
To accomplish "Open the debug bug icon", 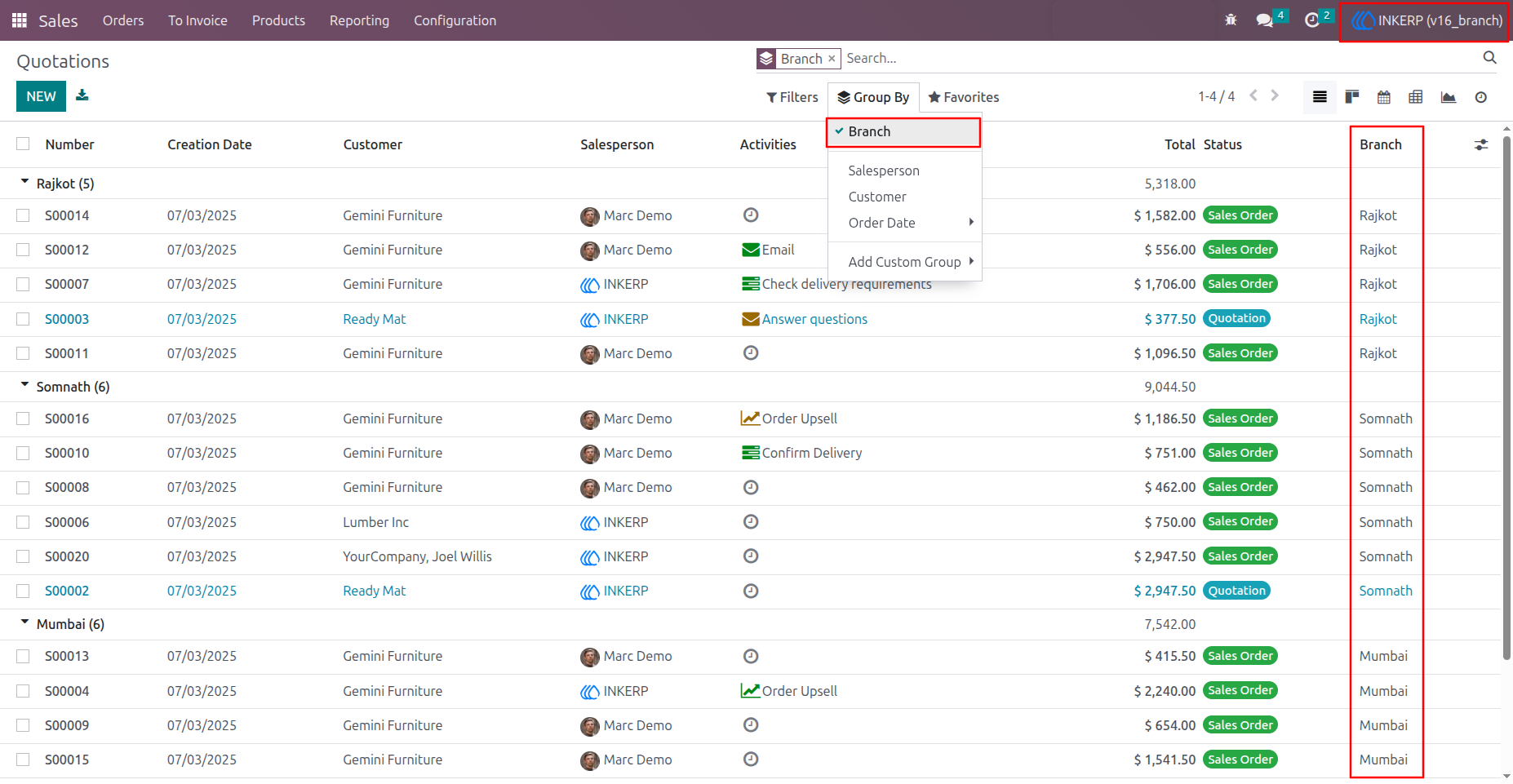I will click(x=1231, y=20).
